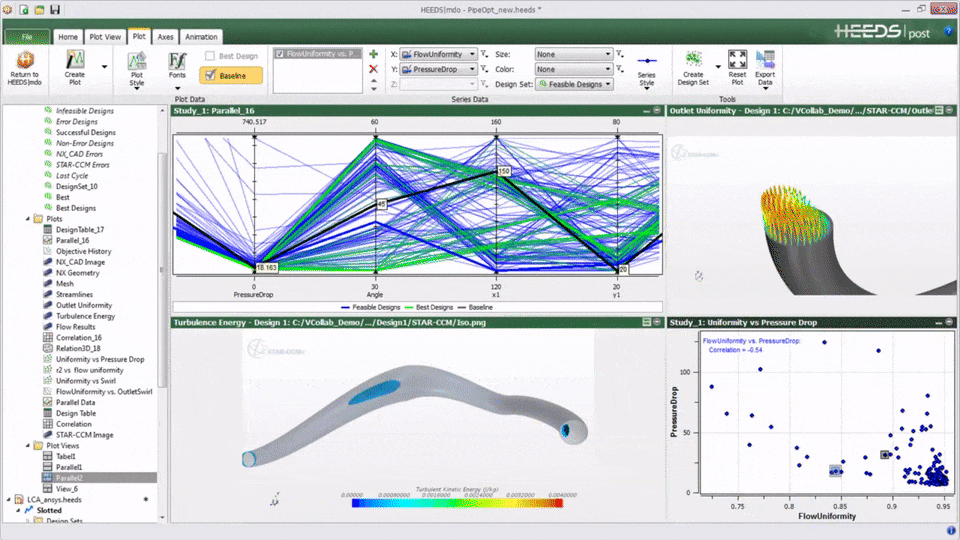Collapse the Plot Views folder in tree

click(28, 446)
